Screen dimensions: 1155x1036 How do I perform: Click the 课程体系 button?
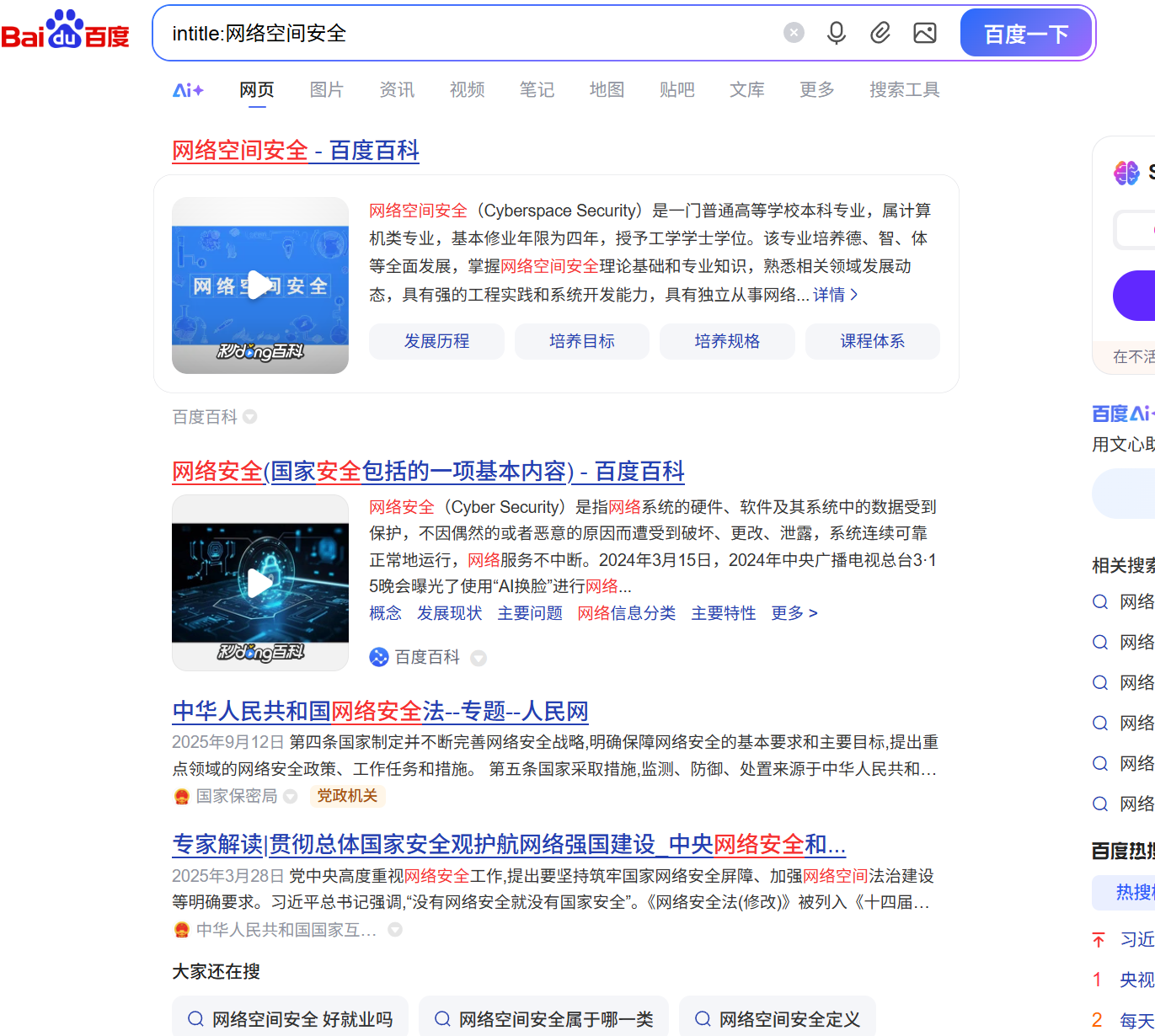click(x=873, y=341)
